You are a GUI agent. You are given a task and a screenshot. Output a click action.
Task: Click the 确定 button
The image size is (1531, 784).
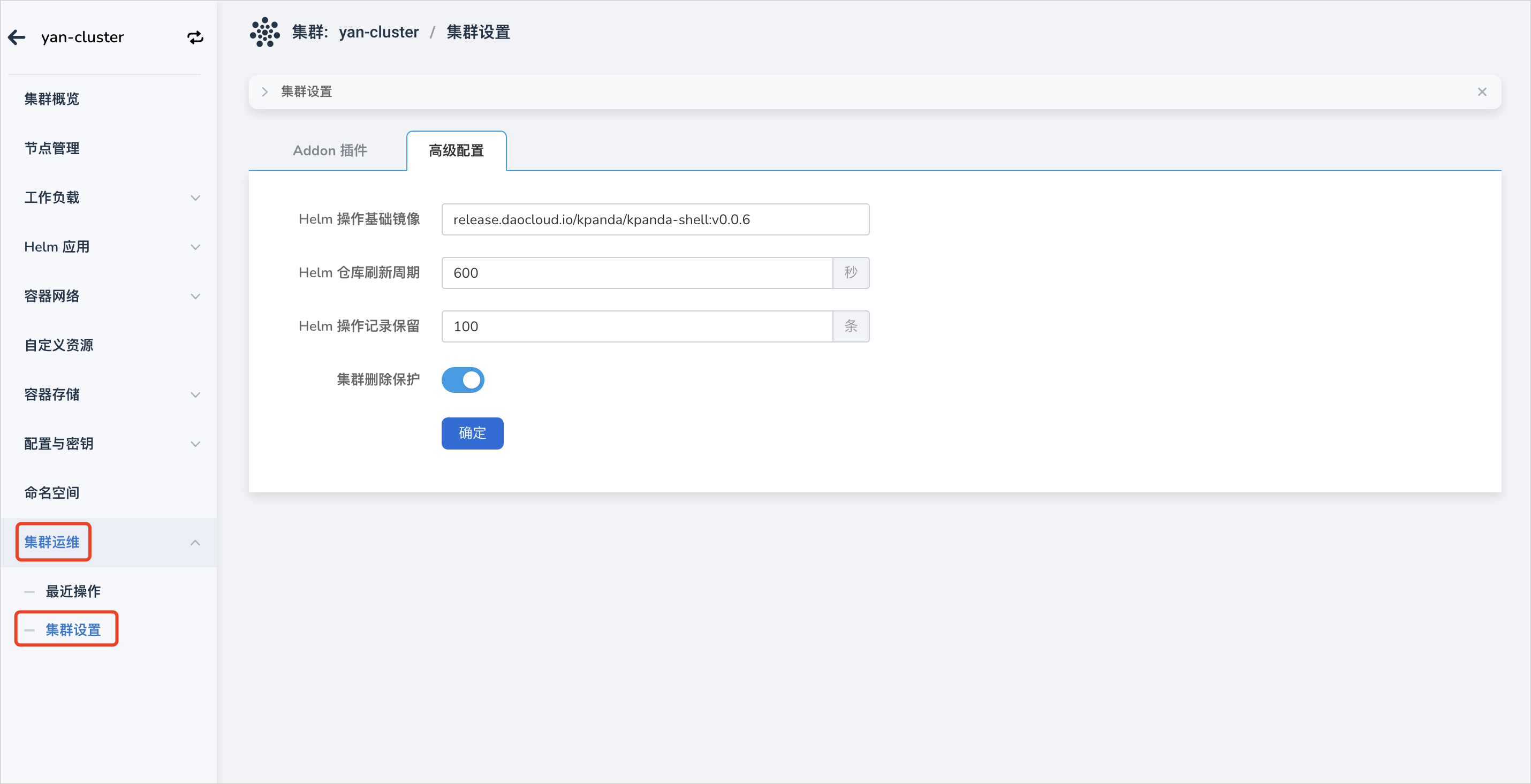click(472, 433)
